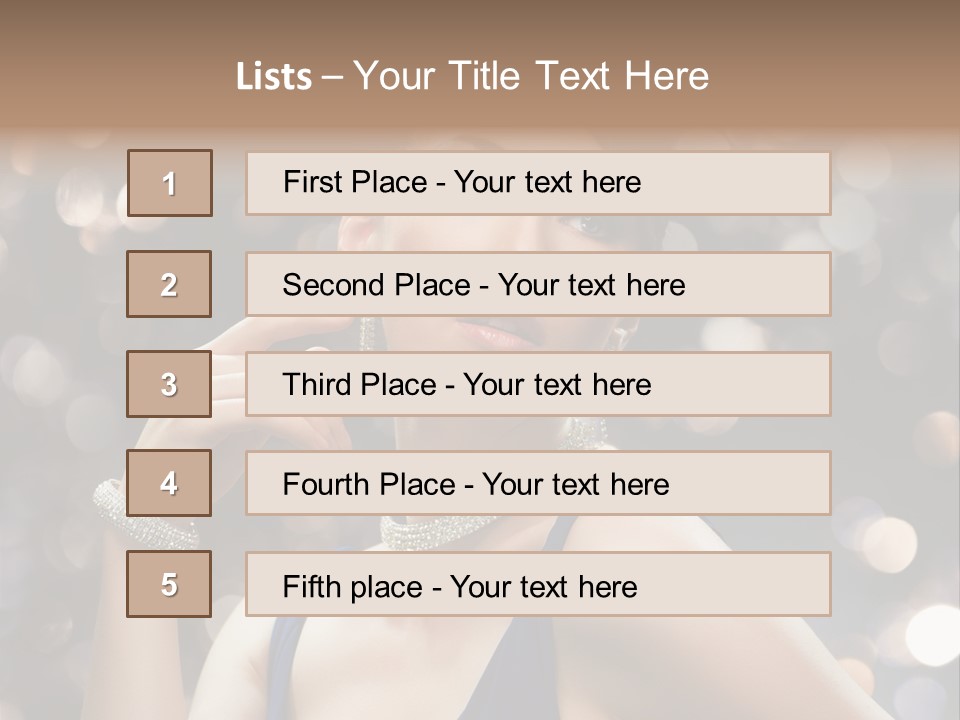This screenshot has width=960, height=720.
Task: Click the number 2 box
Action: (x=169, y=284)
